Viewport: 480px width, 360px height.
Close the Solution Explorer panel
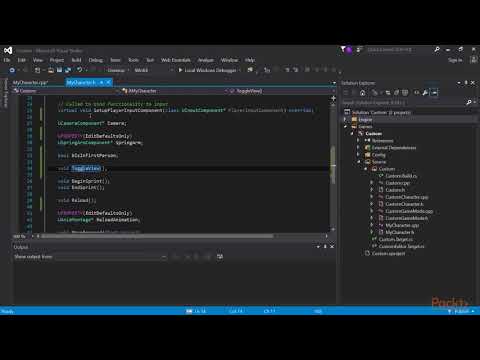tap(473, 83)
